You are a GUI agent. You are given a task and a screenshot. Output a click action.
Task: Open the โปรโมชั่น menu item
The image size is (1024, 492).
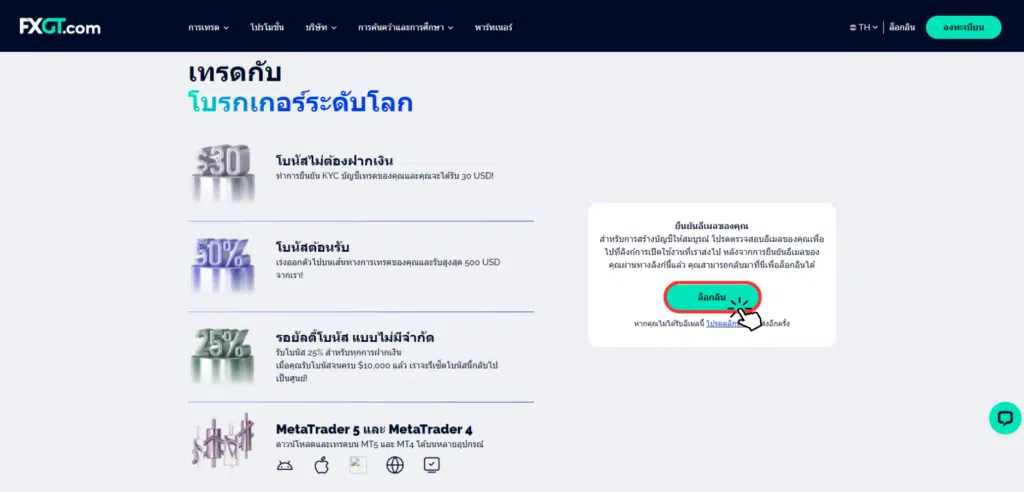click(266, 27)
